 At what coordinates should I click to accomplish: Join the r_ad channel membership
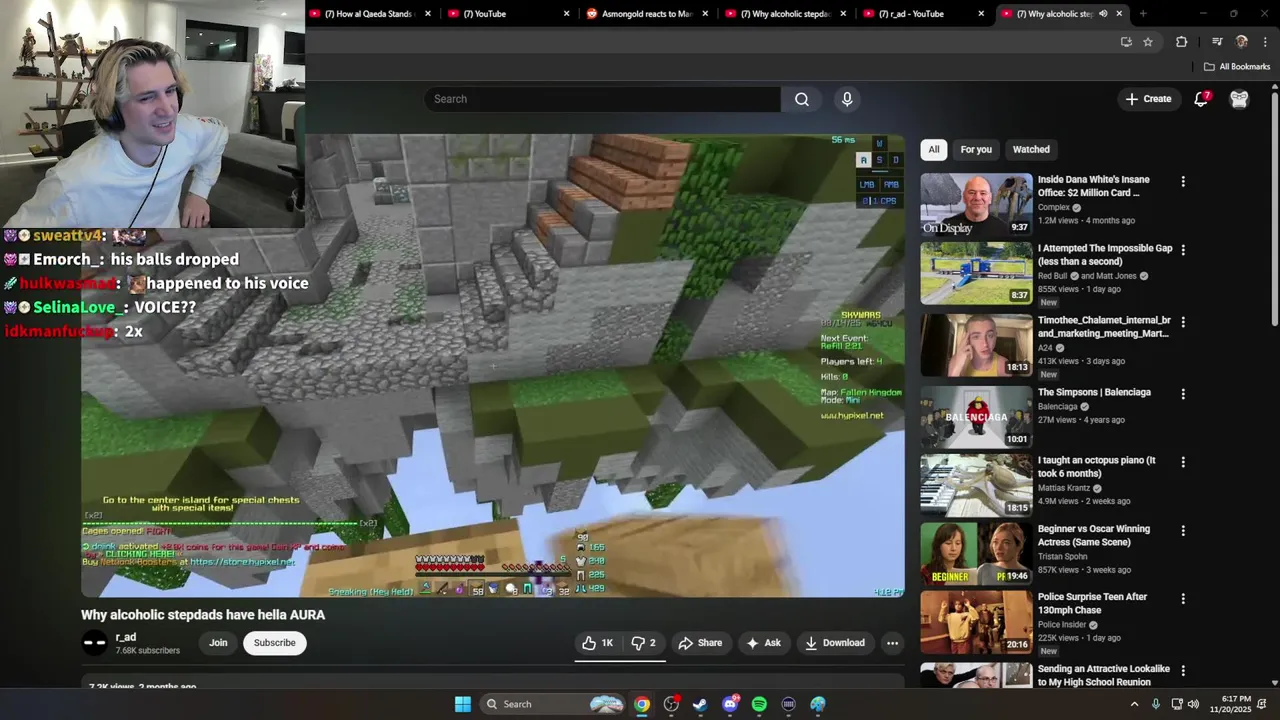[218, 643]
